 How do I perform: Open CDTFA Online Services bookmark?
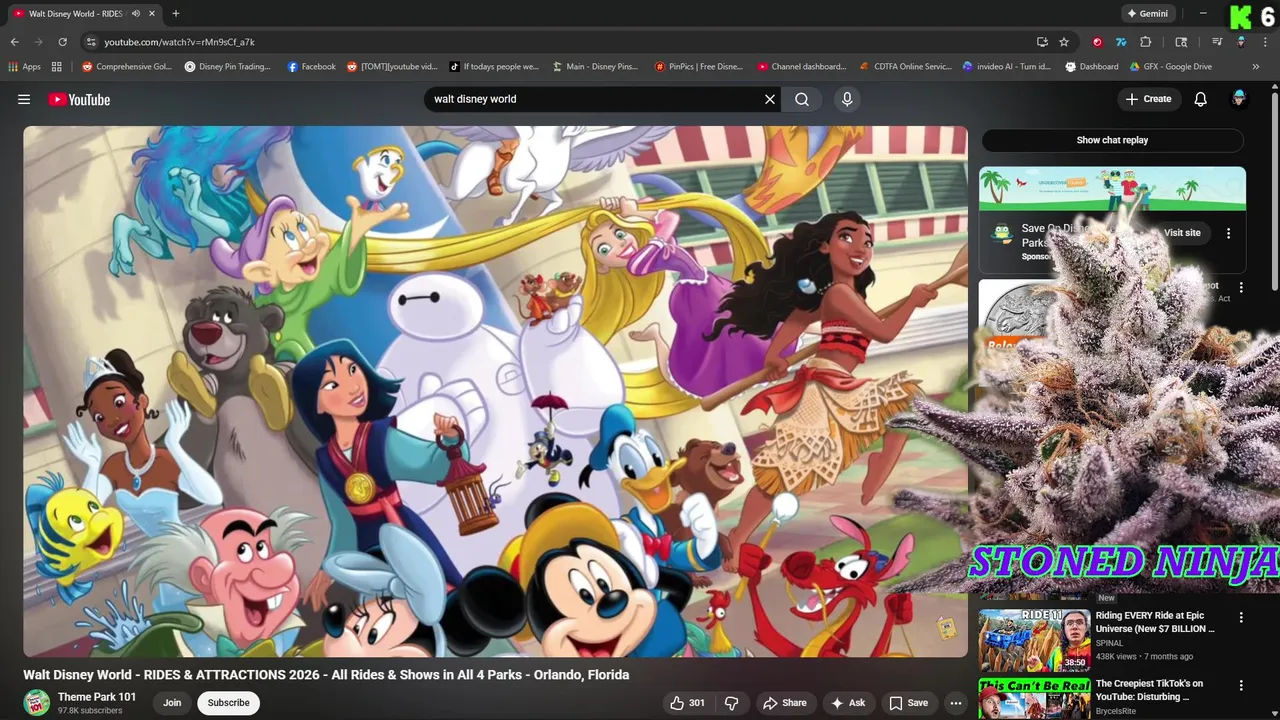coord(906,67)
